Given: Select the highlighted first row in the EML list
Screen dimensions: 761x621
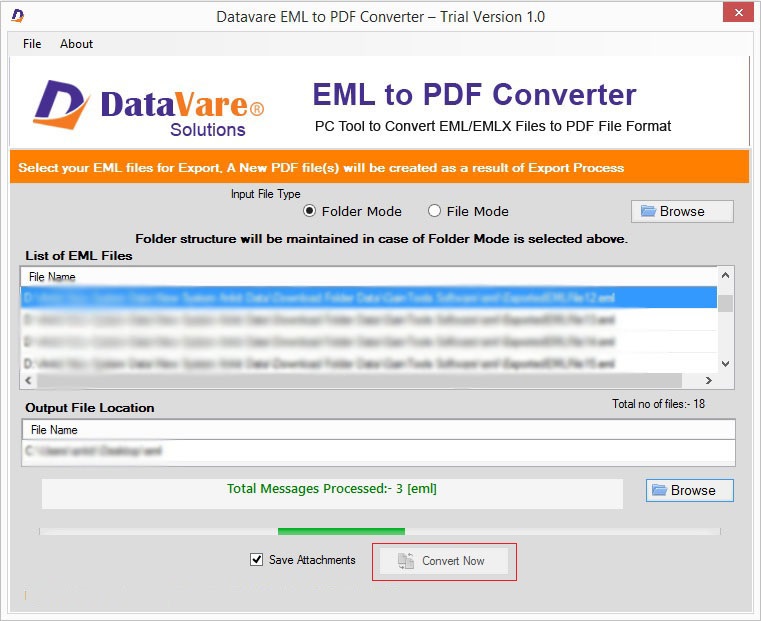Looking at the screenshot, I should [368, 297].
